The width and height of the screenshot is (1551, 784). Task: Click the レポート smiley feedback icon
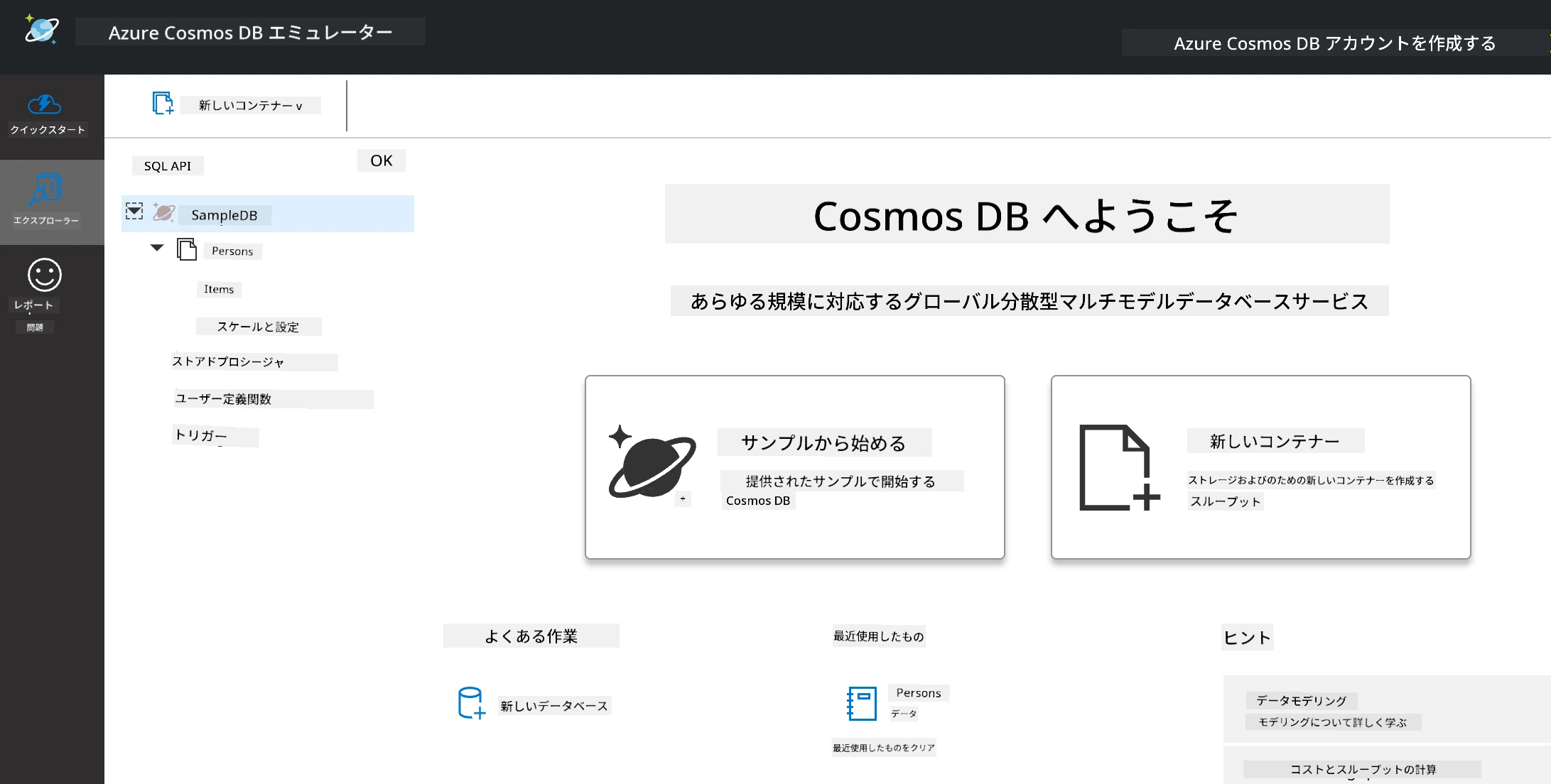[x=45, y=275]
